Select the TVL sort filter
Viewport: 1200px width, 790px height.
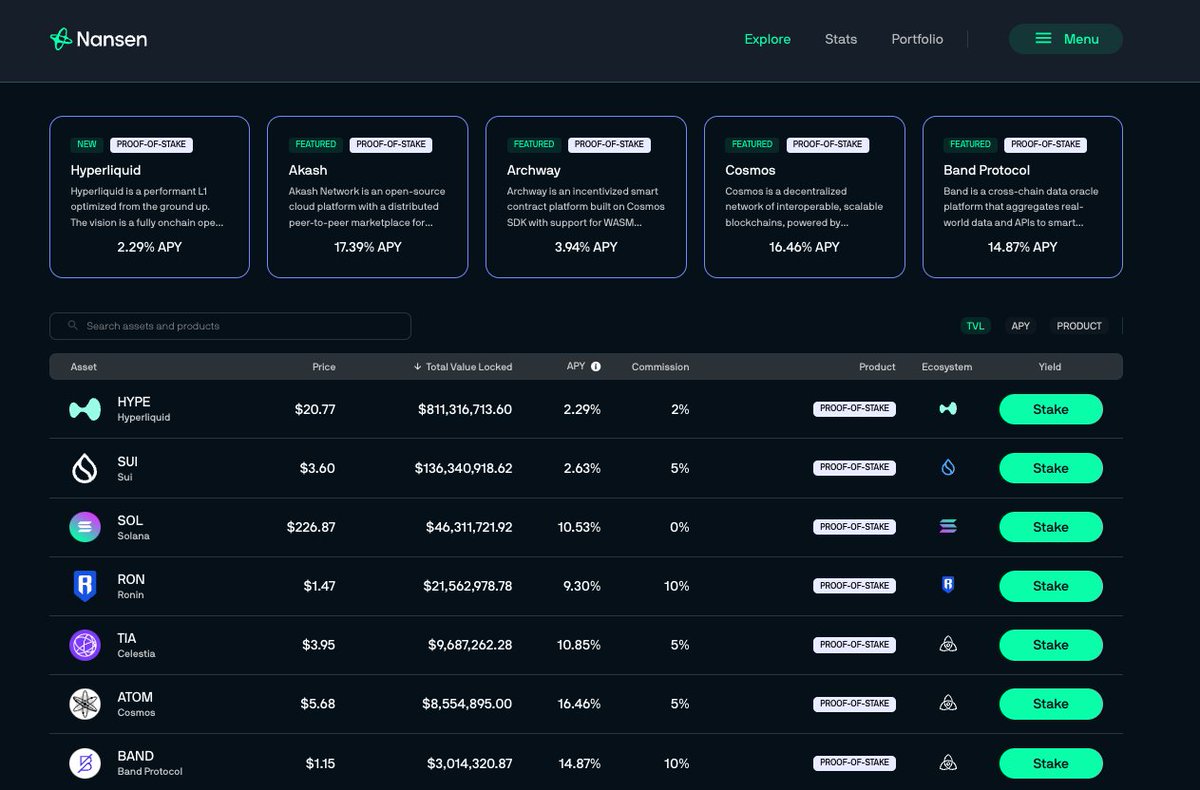coord(975,326)
